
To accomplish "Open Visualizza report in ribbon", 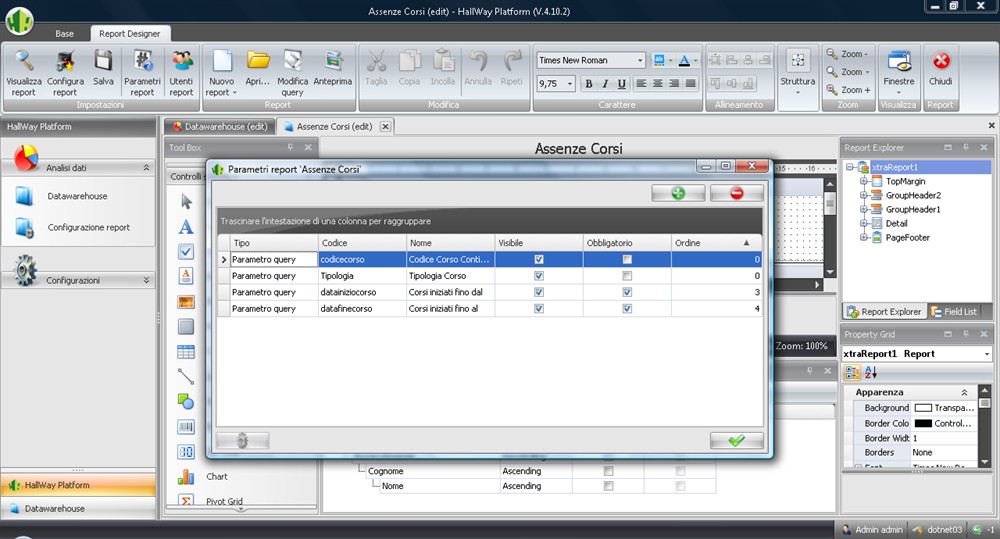I will click(x=24, y=73).
